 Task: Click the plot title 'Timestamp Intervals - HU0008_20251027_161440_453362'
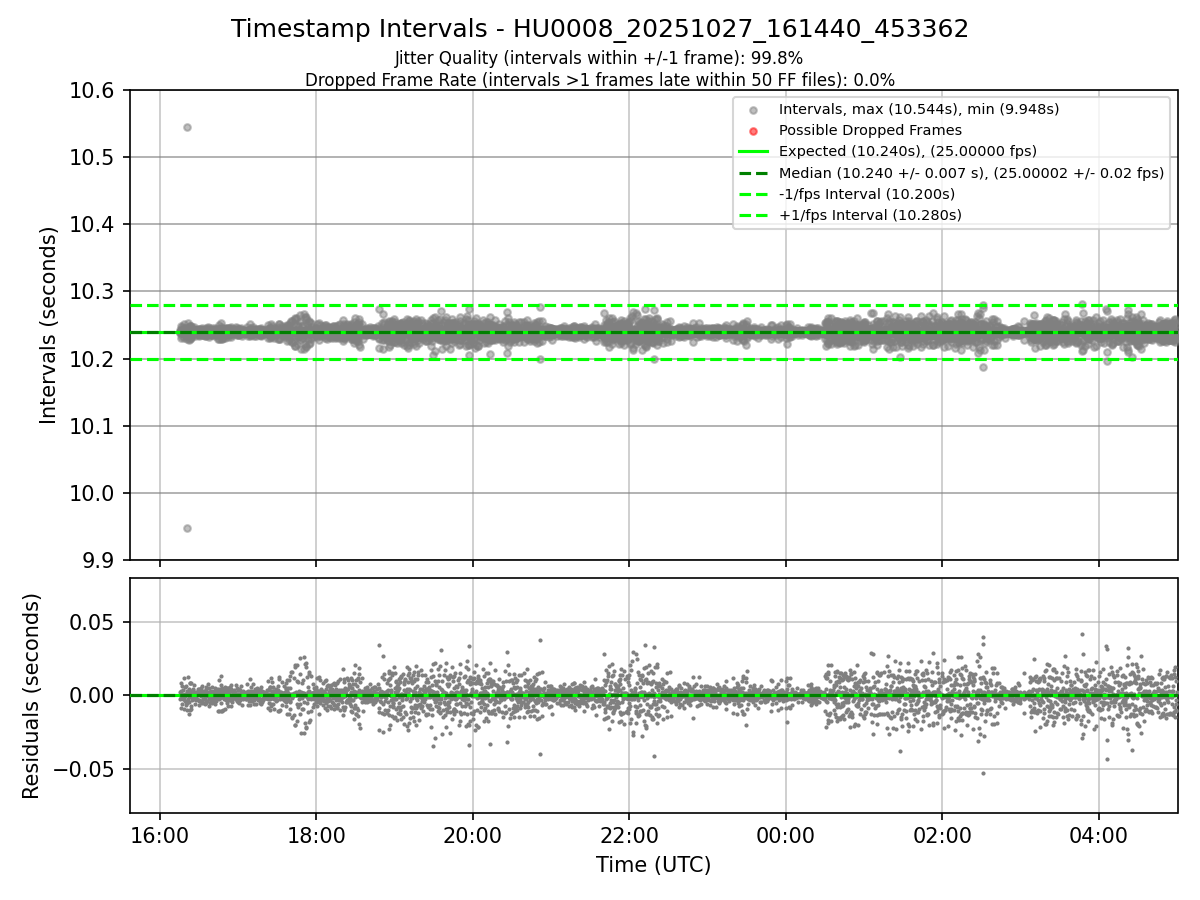coord(600,29)
